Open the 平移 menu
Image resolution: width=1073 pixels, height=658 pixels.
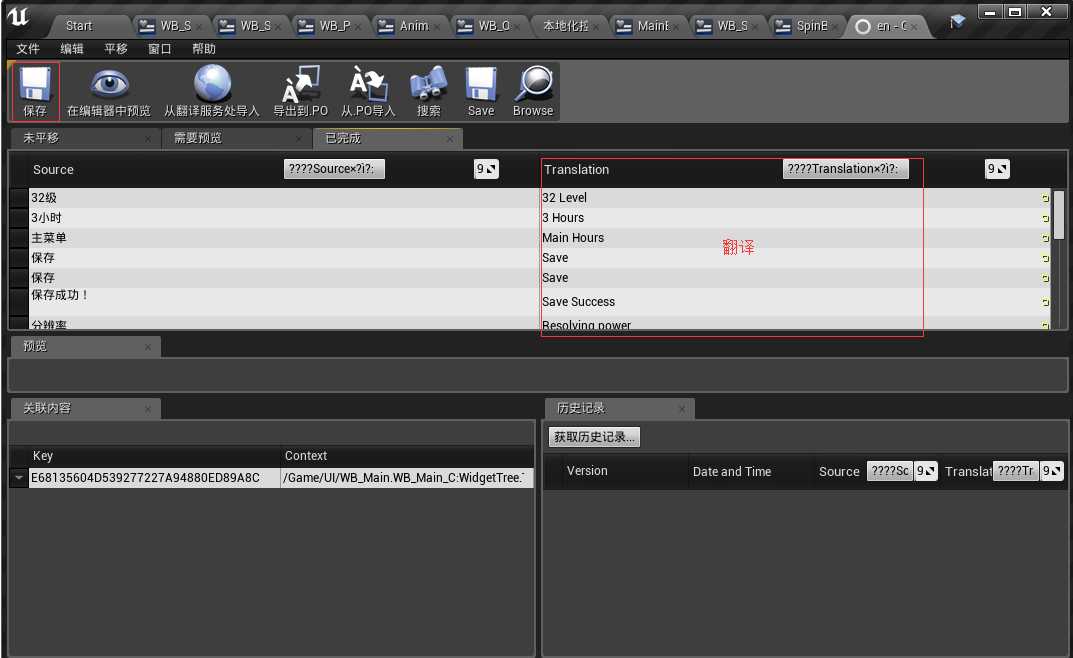[116, 49]
